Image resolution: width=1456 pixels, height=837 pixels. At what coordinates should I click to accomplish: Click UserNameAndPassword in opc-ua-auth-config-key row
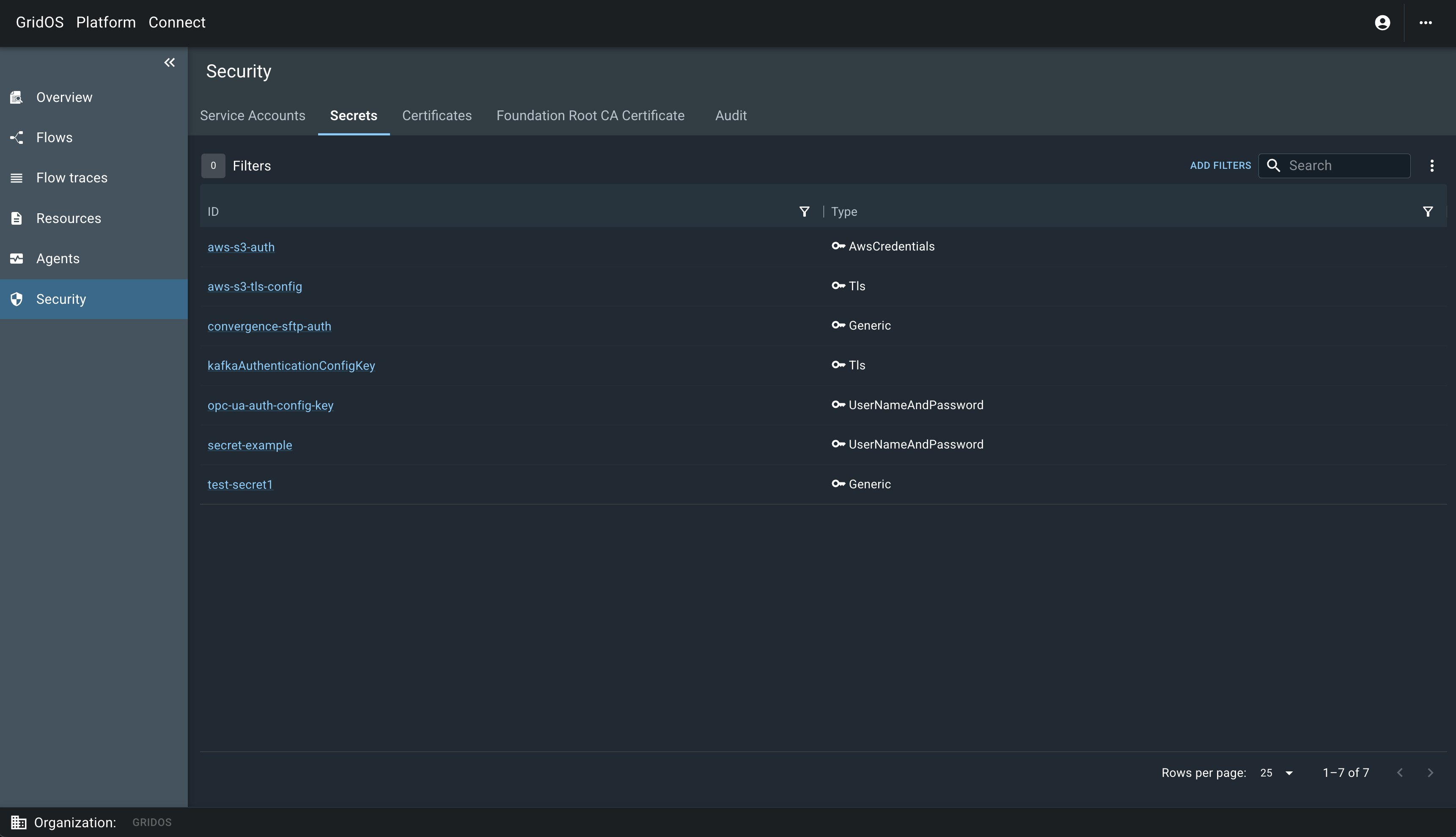(x=916, y=405)
